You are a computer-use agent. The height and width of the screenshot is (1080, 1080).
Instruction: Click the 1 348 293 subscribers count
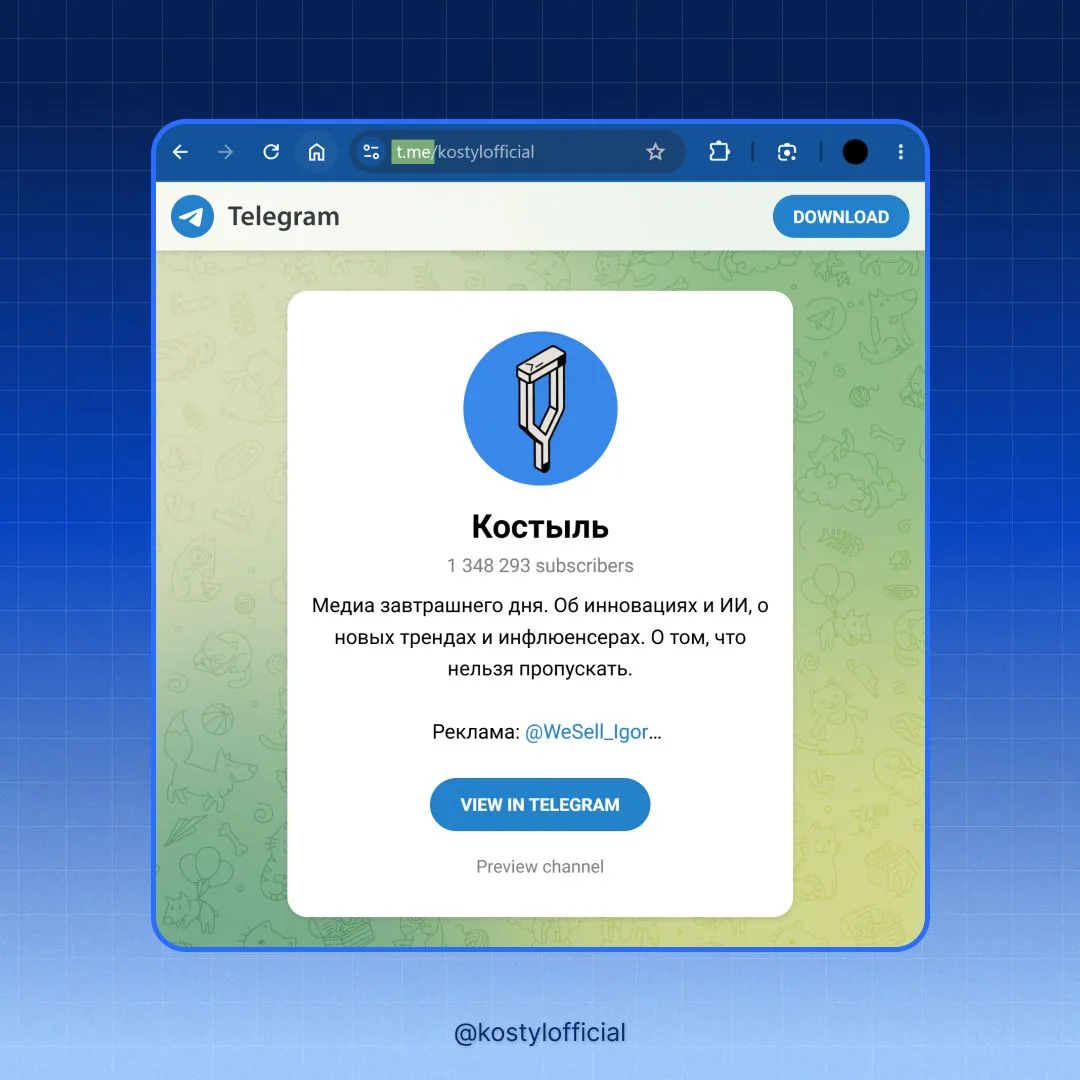coord(540,565)
